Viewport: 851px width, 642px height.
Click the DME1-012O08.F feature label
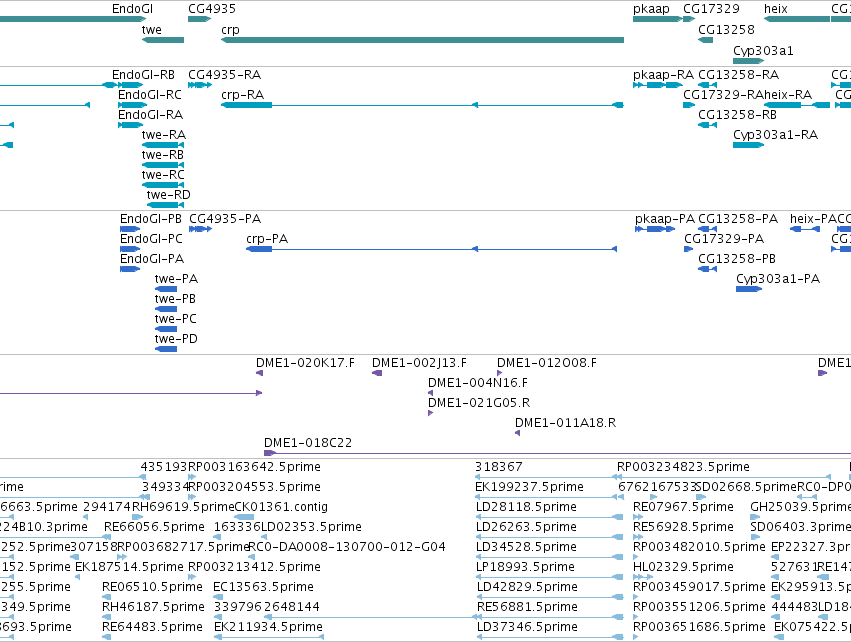coord(547,363)
